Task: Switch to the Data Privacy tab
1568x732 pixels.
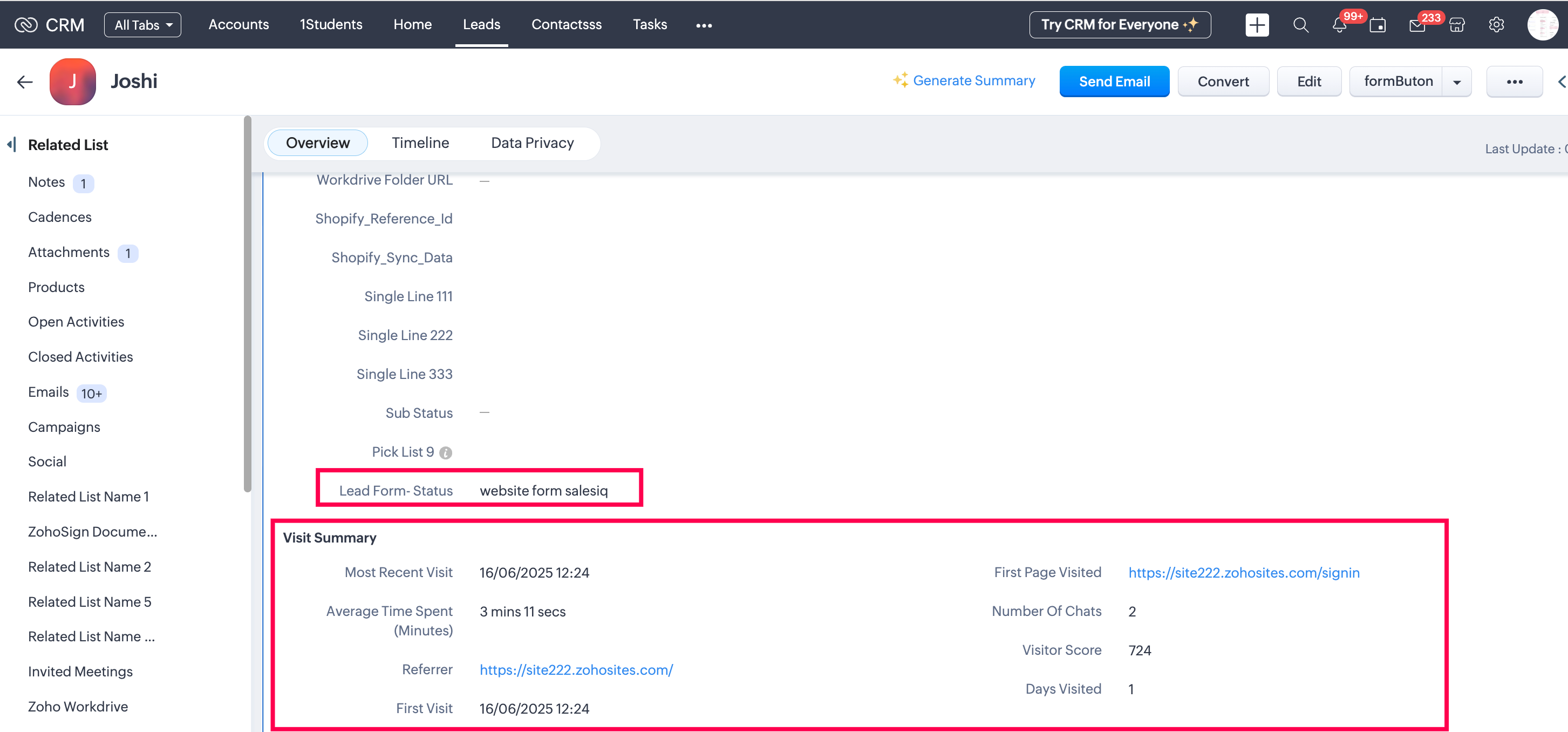Action: pos(532,143)
